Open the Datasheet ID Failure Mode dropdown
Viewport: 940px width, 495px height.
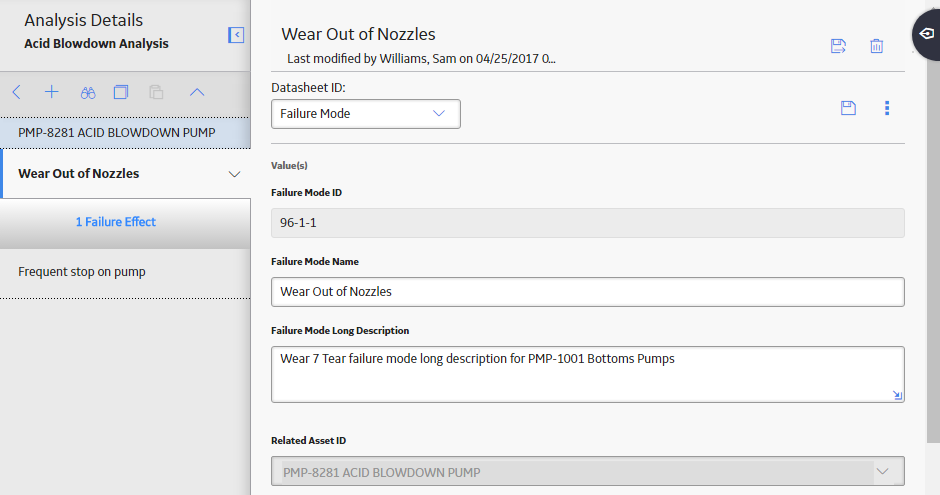point(366,114)
